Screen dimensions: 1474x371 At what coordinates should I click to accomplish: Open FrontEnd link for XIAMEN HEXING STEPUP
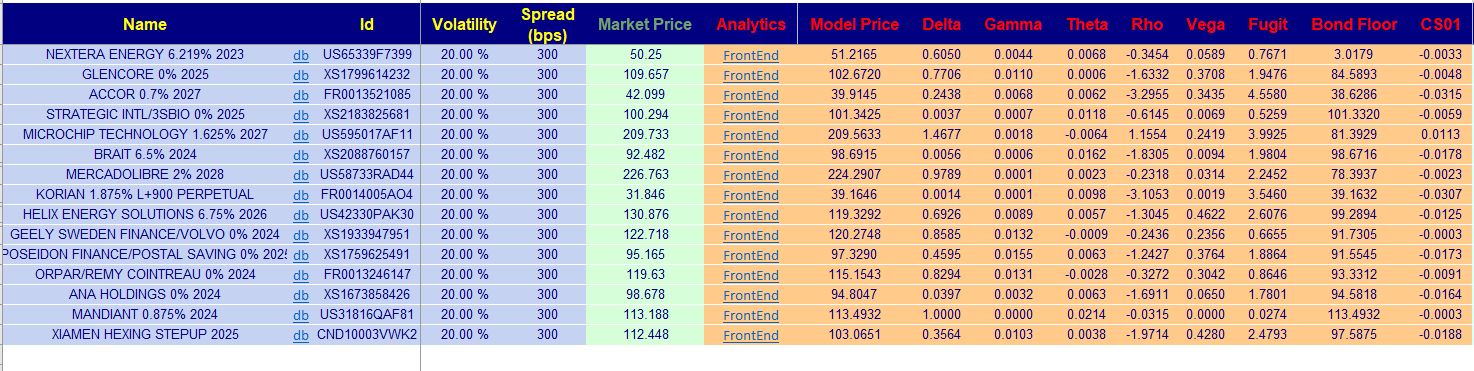(x=750, y=335)
